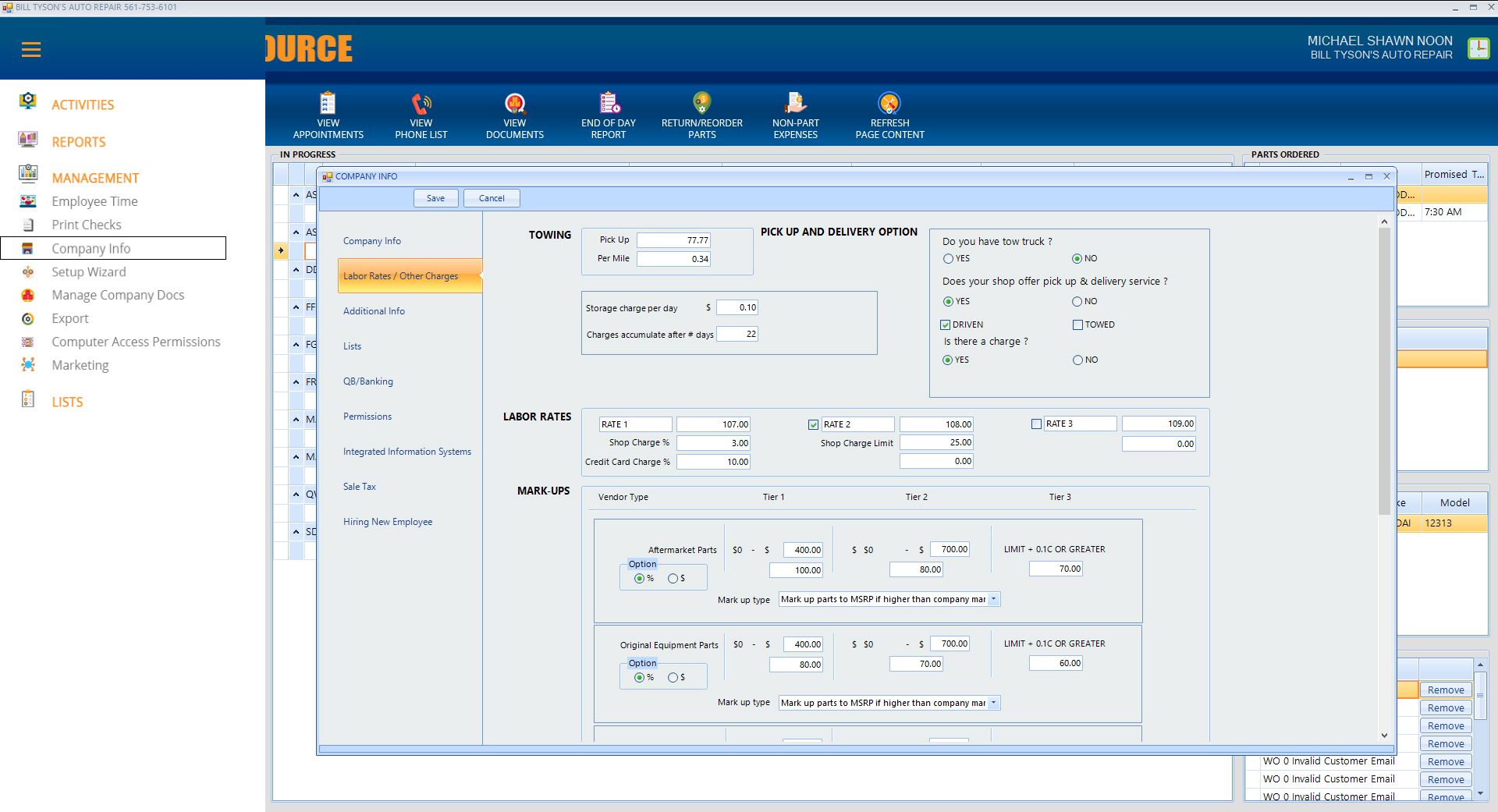
Task: Open Return/Reorder Parts icon
Action: tap(701, 104)
